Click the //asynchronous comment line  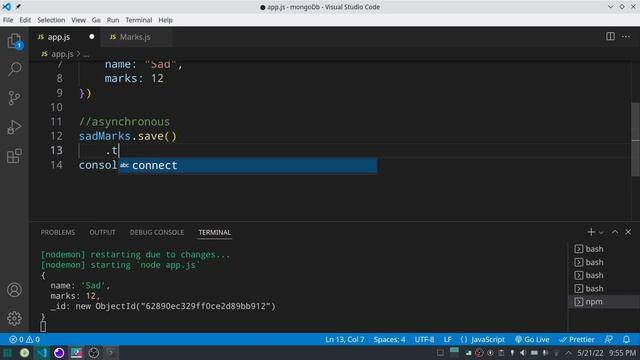tap(124, 122)
